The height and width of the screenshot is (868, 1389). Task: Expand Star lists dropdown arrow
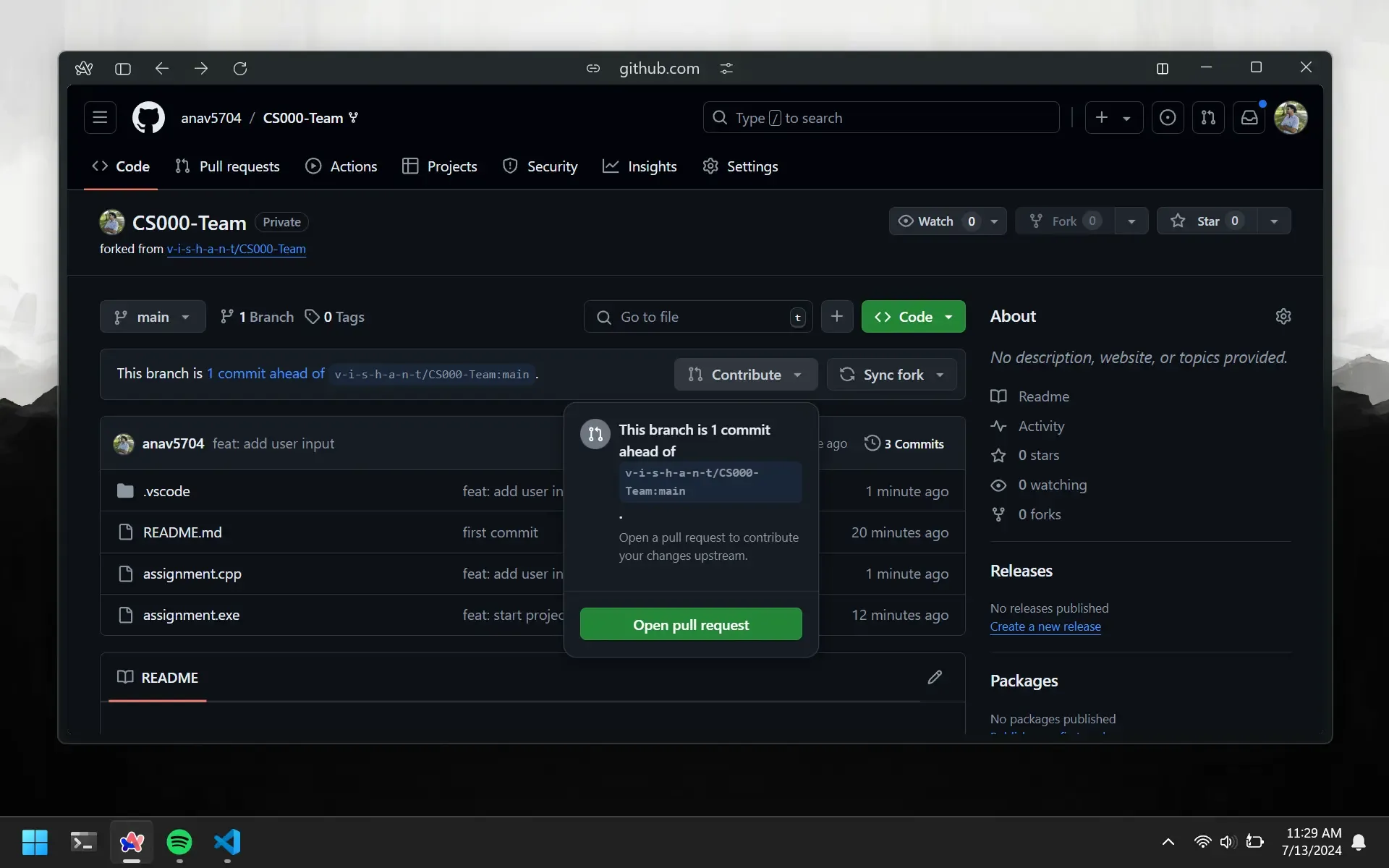[1274, 221]
